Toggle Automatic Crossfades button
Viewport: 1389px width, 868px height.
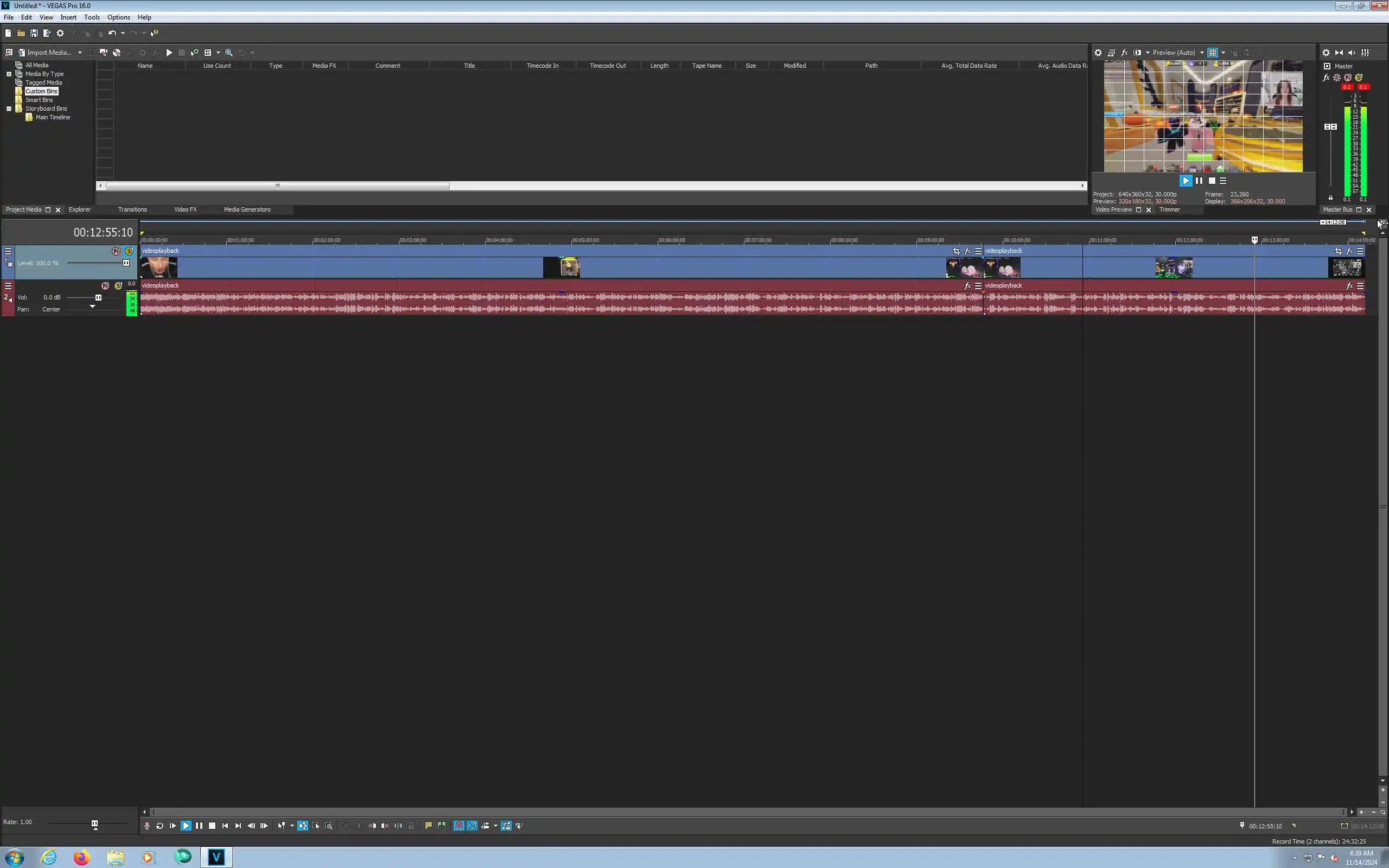472,826
